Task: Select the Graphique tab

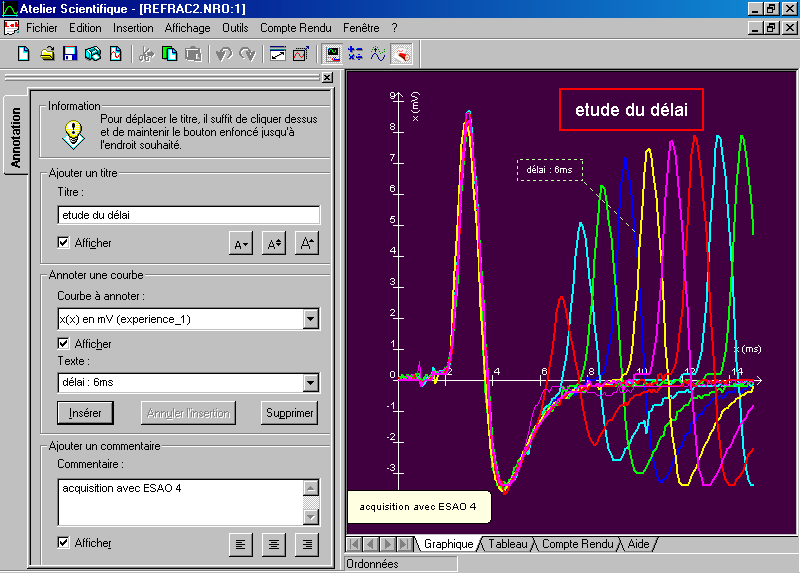Action: coord(448,544)
